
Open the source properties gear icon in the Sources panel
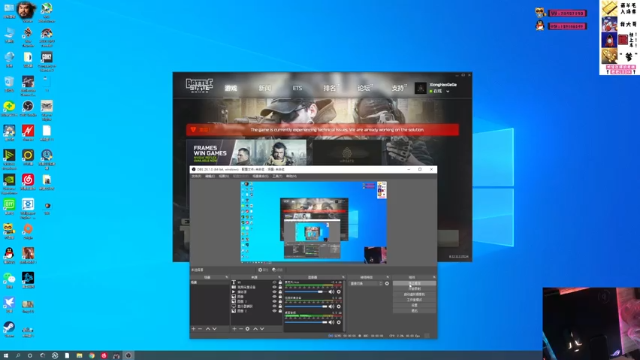click(x=247, y=329)
